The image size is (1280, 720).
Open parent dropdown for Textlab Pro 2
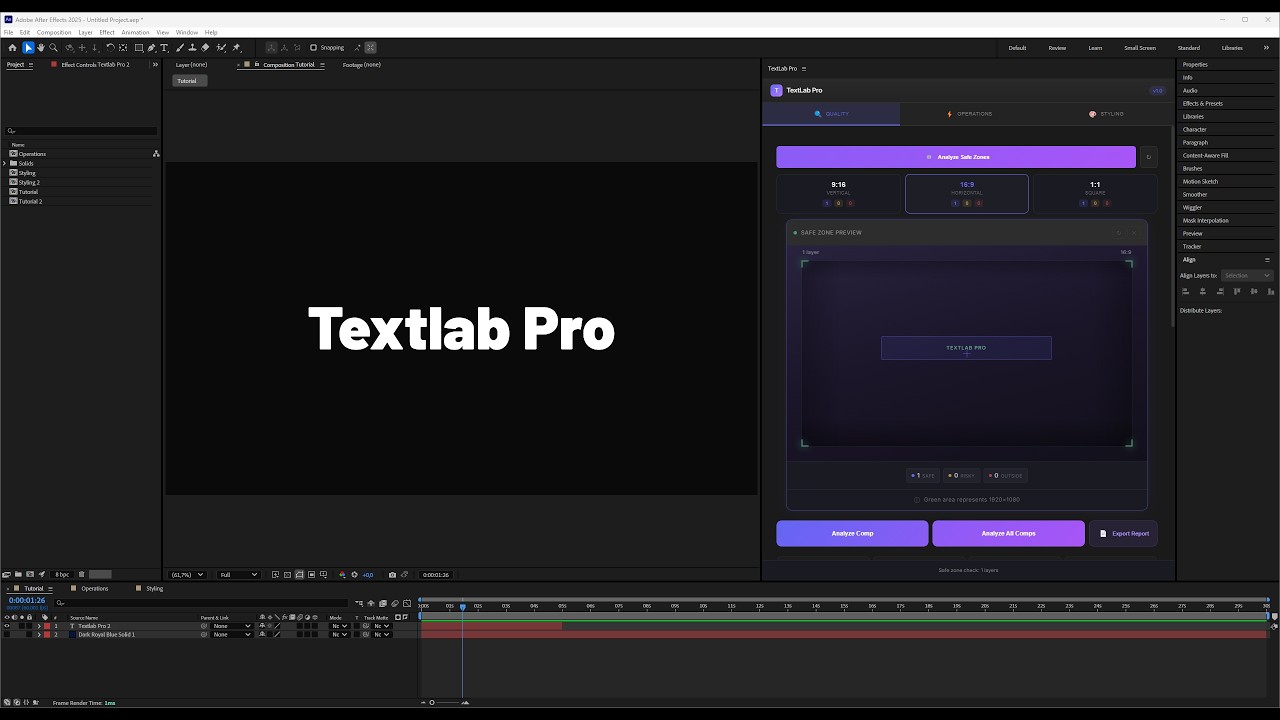(231, 626)
